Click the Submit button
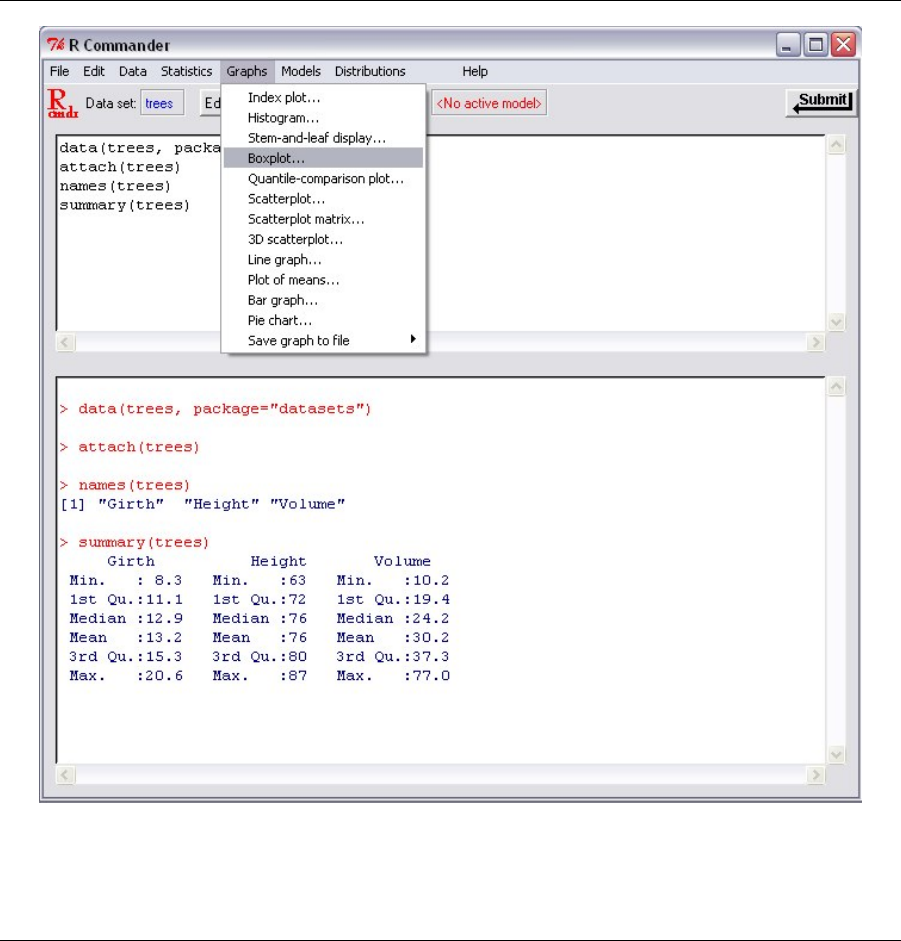The image size is (901, 941). [821, 102]
